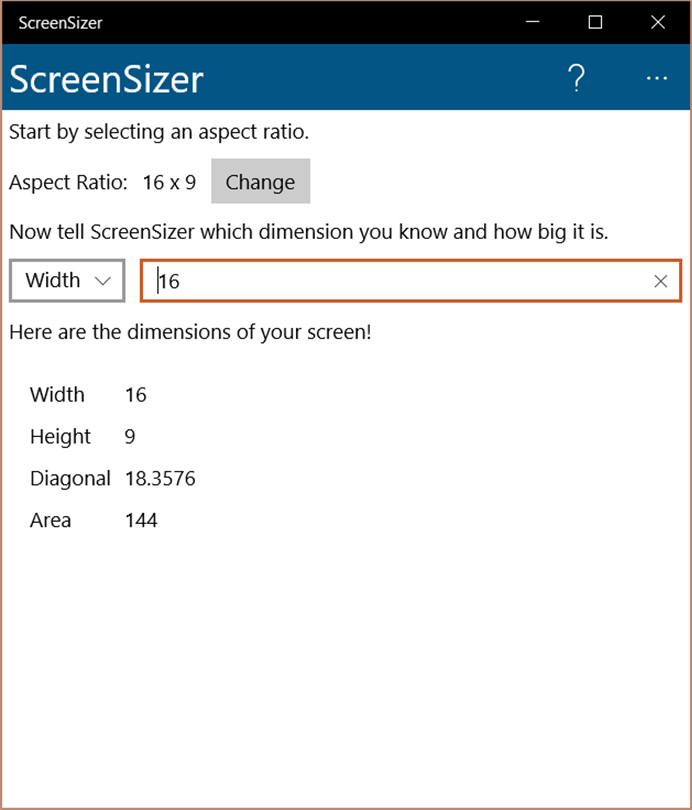Screen dimensions: 692x810
Task: Click the Height result value 9
Action: click(130, 437)
